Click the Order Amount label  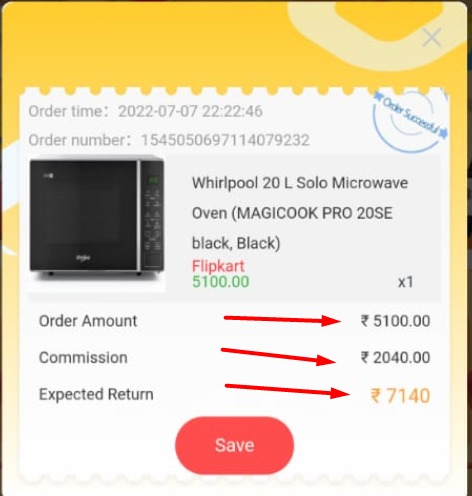click(x=88, y=321)
